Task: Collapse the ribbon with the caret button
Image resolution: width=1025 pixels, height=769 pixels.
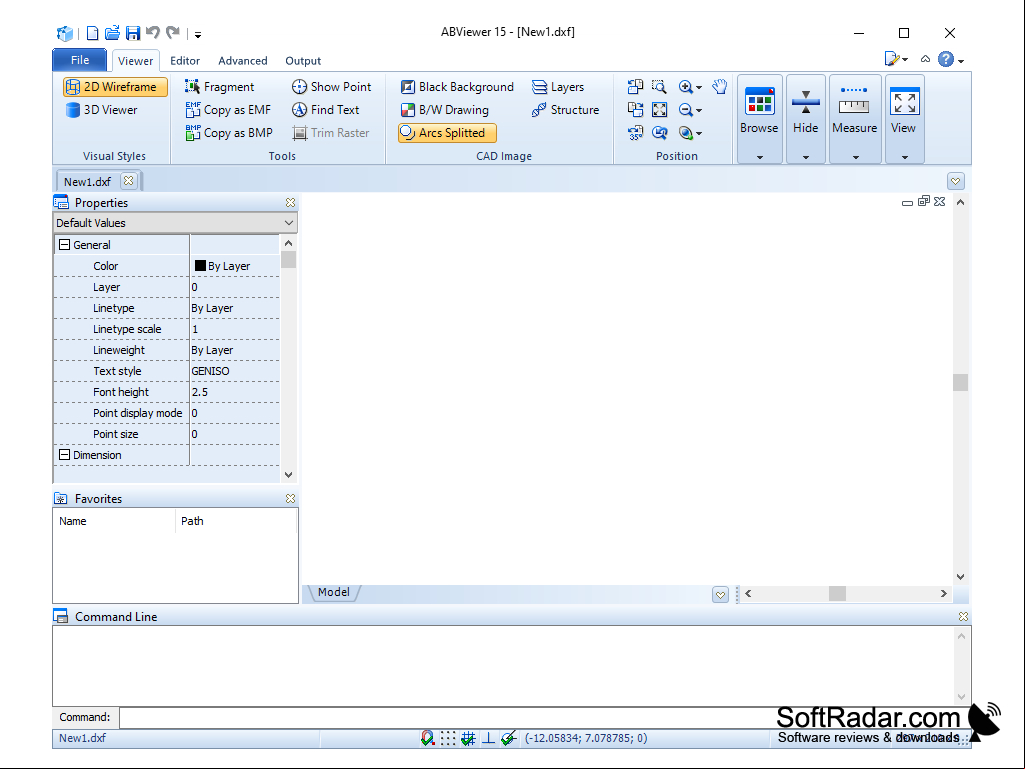Action: pos(925,60)
